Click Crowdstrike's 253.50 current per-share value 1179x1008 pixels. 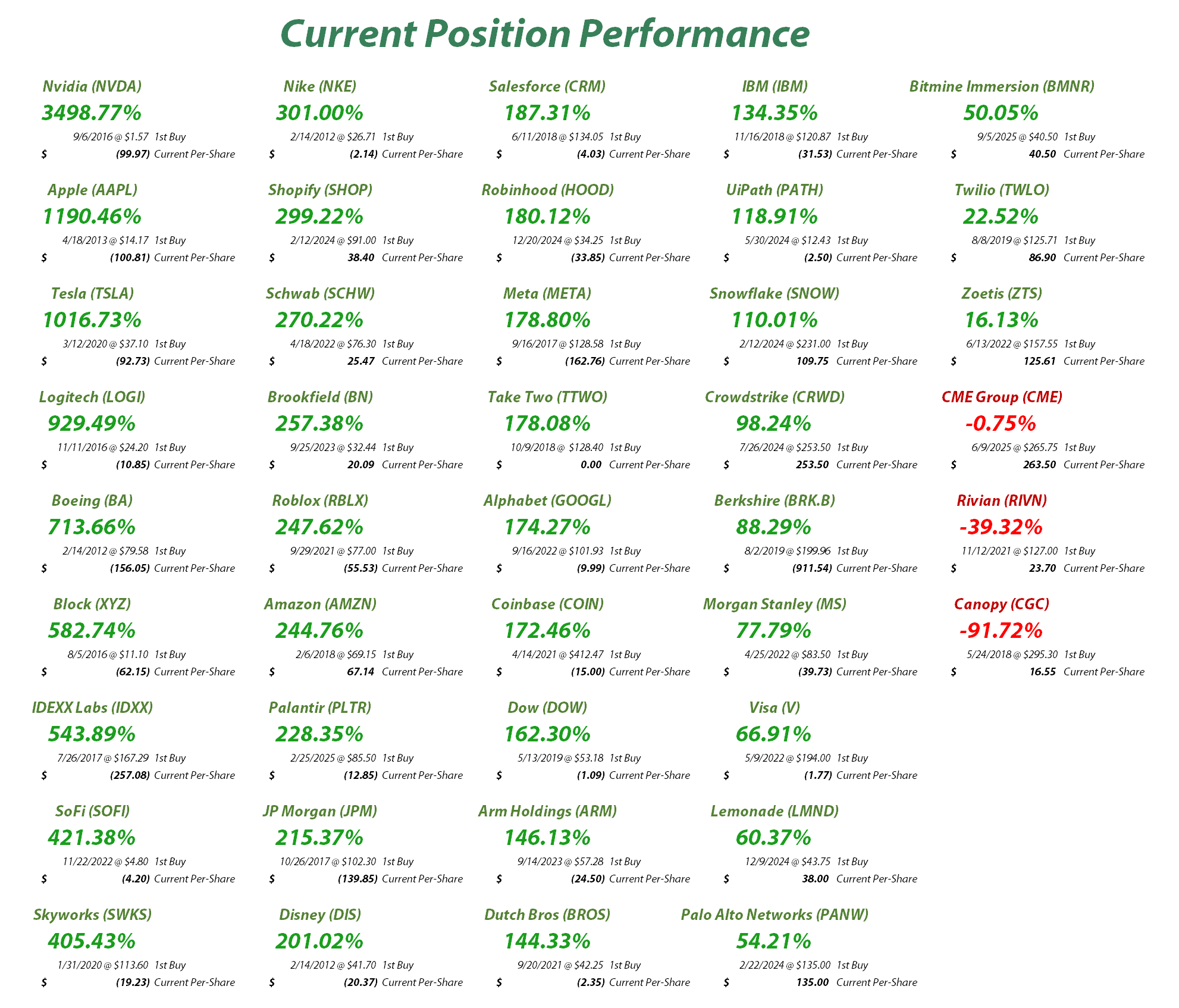pos(812,465)
